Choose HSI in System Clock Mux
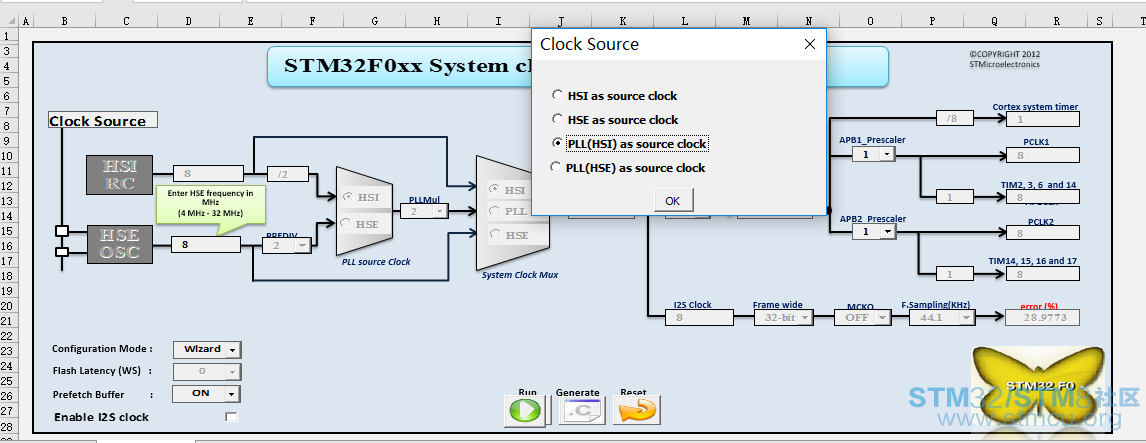The height and width of the screenshot is (443, 1146). pyautogui.click(x=495, y=189)
